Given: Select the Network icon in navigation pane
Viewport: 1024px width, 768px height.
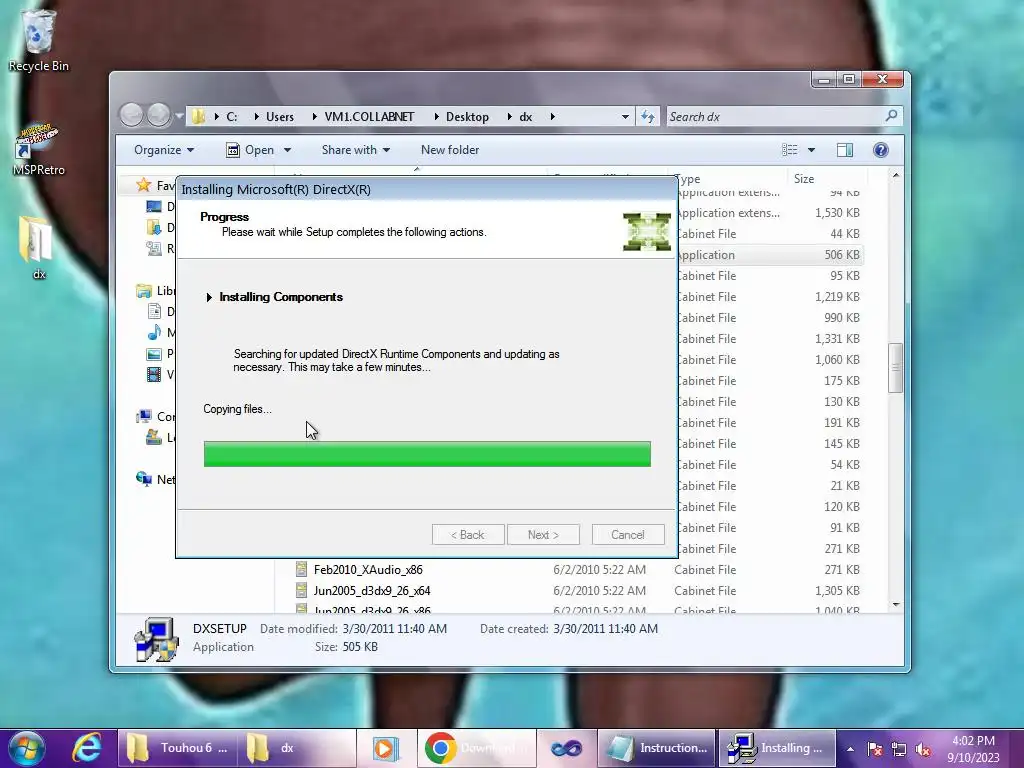Looking at the screenshot, I should pyautogui.click(x=144, y=479).
